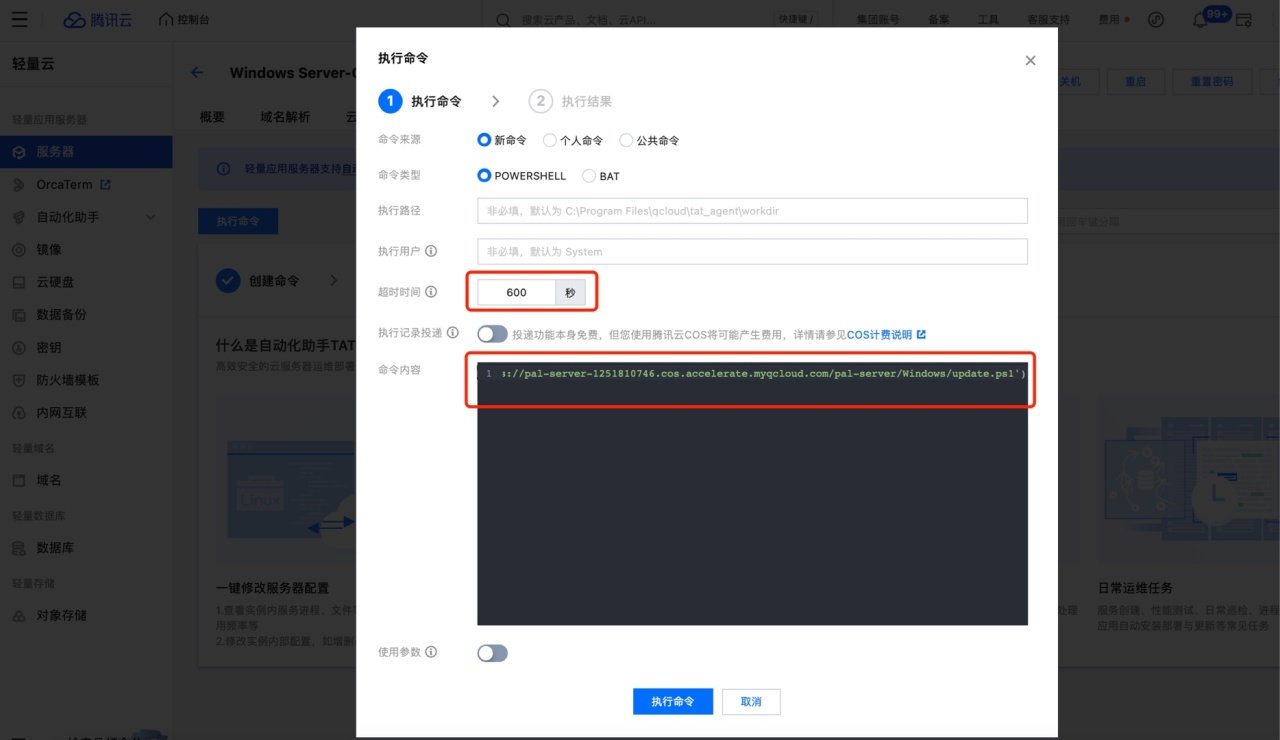Open the 费用 menu

point(1109,20)
